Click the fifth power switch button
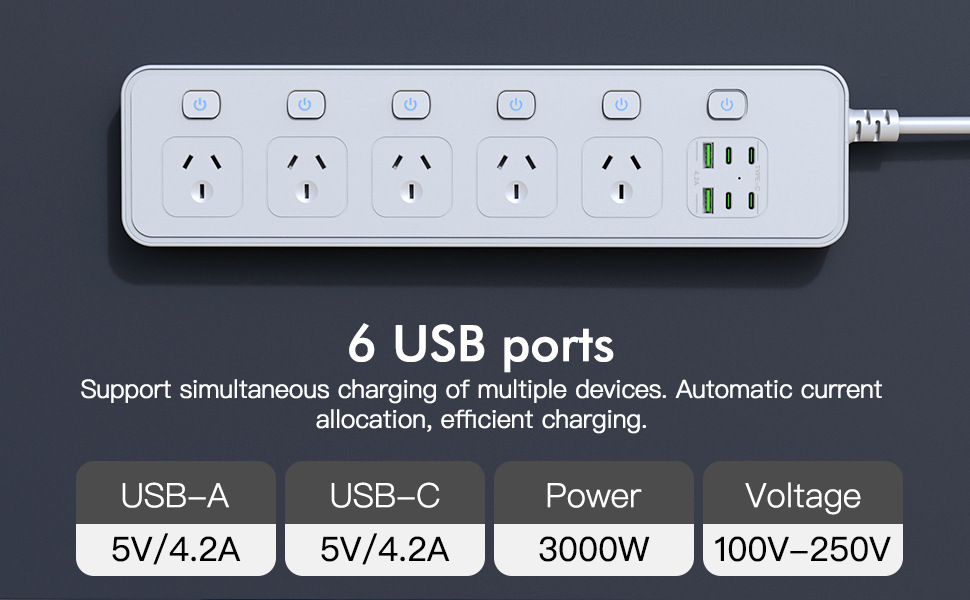This screenshot has height=600, width=970. coord(622,105)
